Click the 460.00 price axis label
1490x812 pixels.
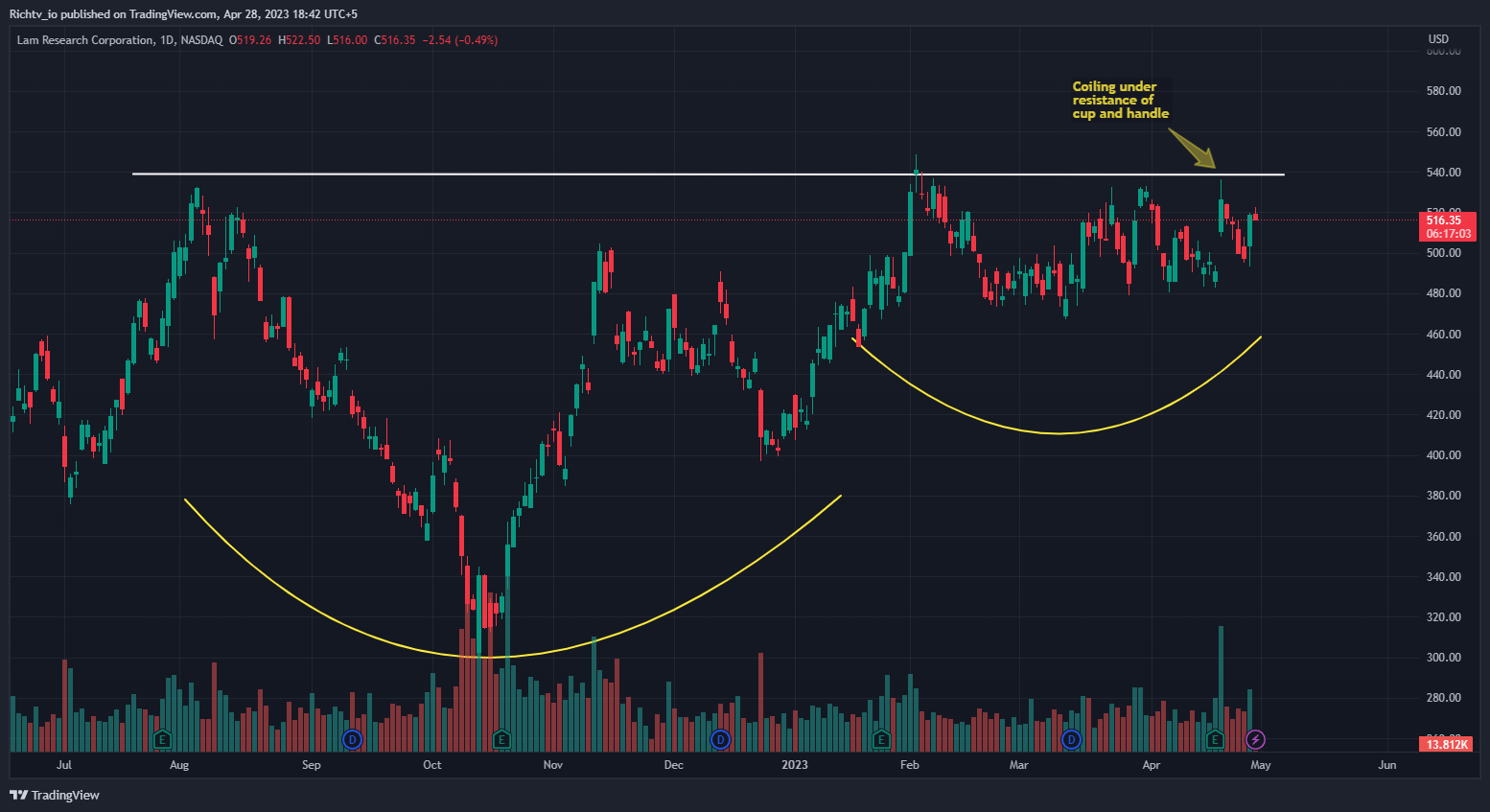(1443, 335)
